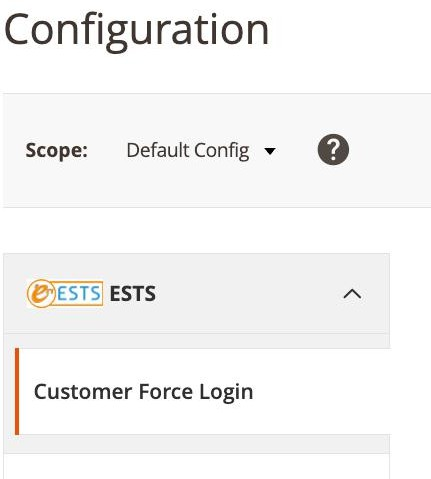Click white panel below Customer Force Login
This screenshot has height=479, width=431.
tap(197, 466)
